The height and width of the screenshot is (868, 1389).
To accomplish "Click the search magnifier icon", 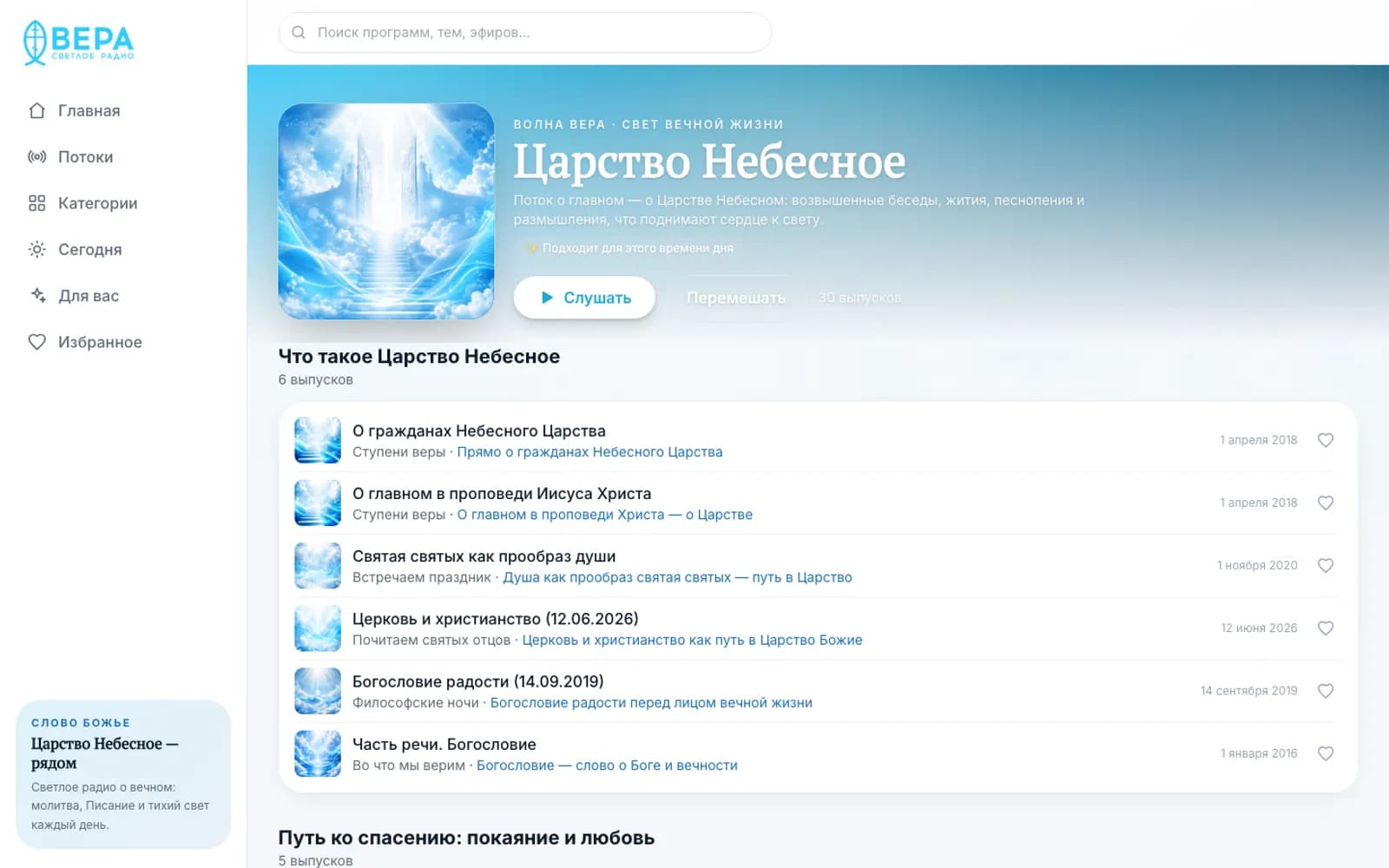I will click(x=299, y=32).
